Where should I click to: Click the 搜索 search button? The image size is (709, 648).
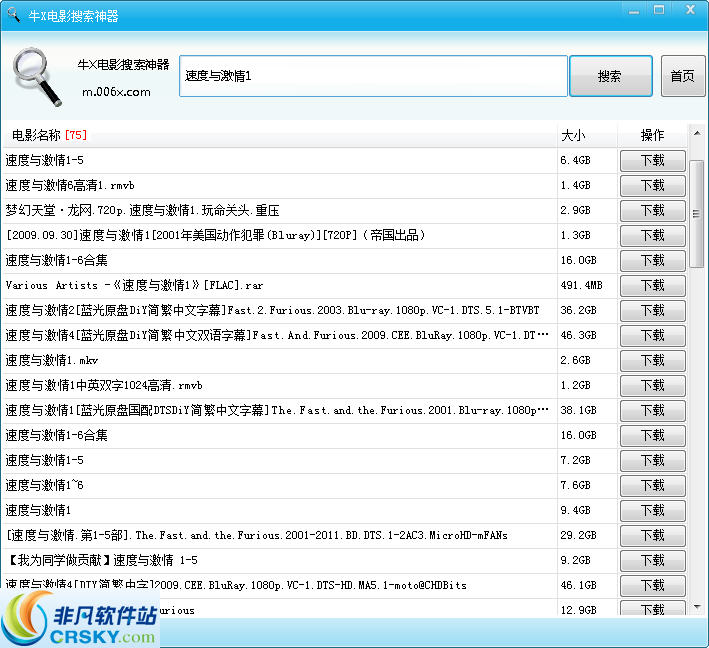[x=610, y=76]
